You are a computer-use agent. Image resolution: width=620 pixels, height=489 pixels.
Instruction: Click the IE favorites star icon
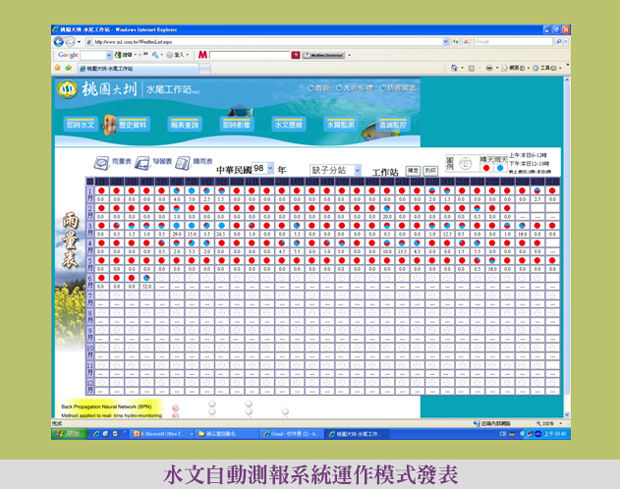click(58, 67)
